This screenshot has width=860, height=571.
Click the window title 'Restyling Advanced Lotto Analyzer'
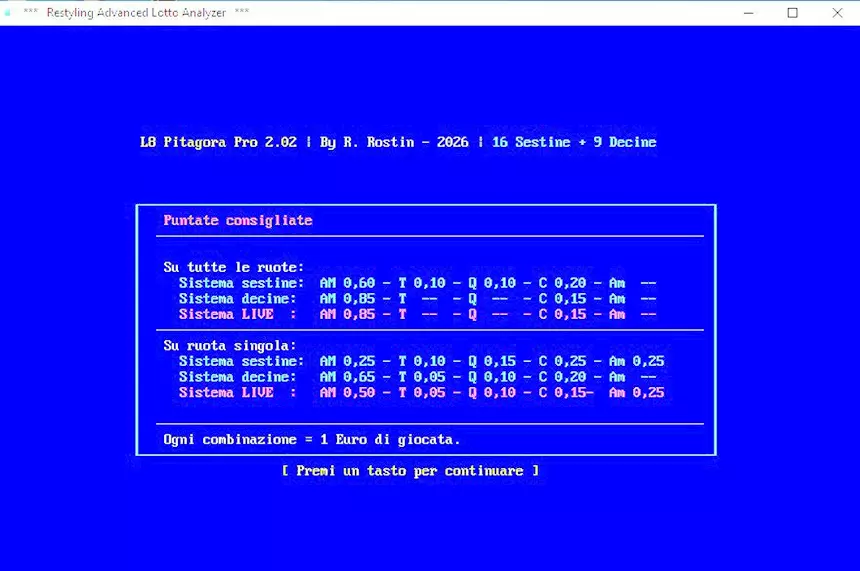[x=136, y=13]
